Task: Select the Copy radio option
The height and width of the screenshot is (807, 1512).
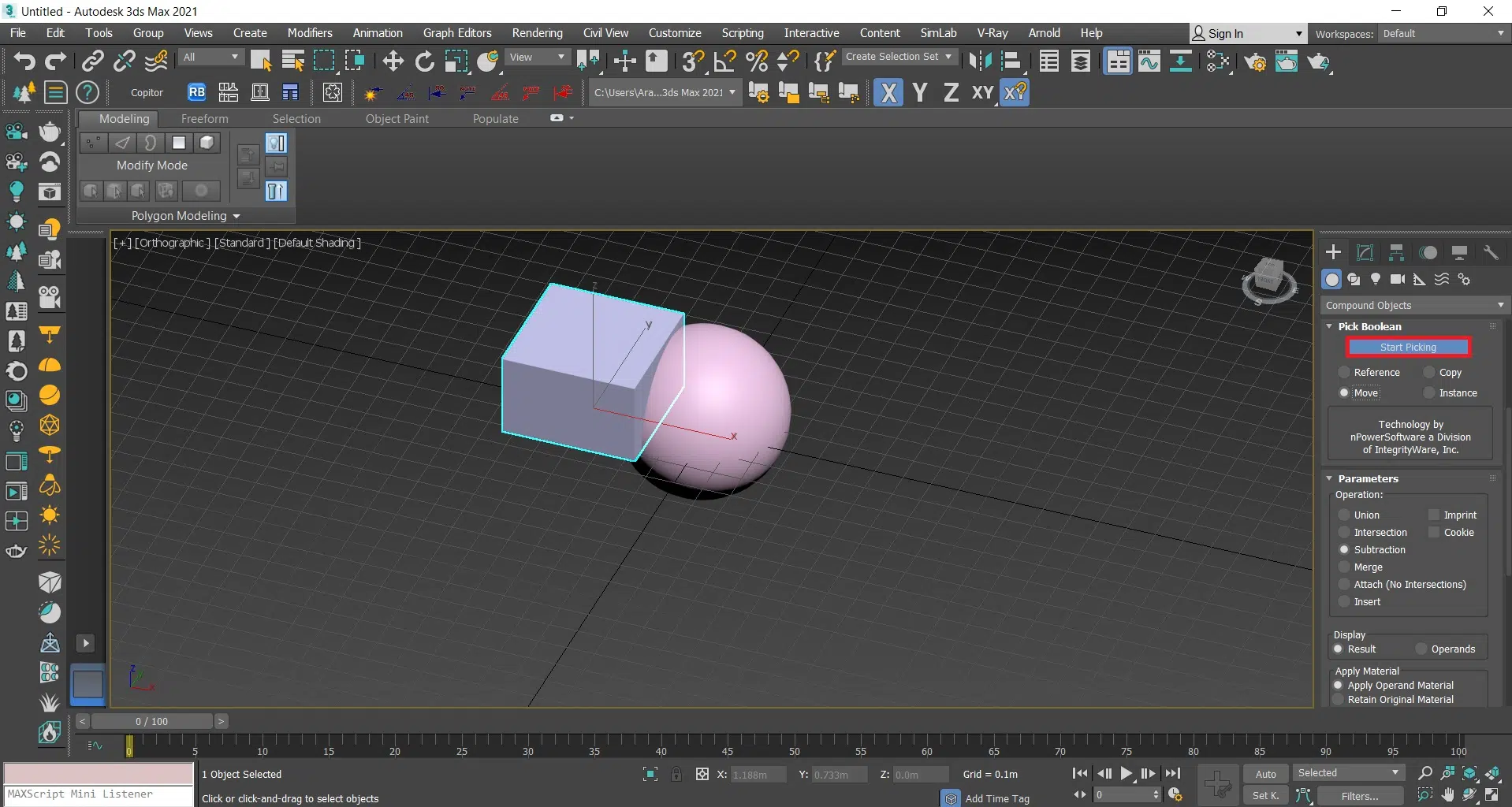Action: point(1429,372)
